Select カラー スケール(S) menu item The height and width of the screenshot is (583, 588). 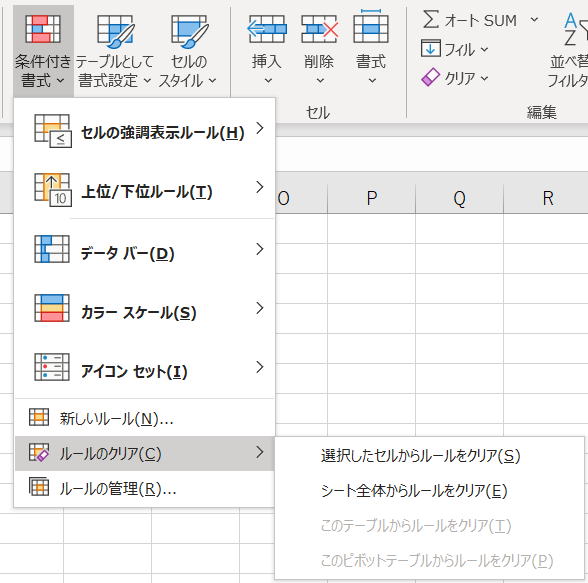click(144, 308)
